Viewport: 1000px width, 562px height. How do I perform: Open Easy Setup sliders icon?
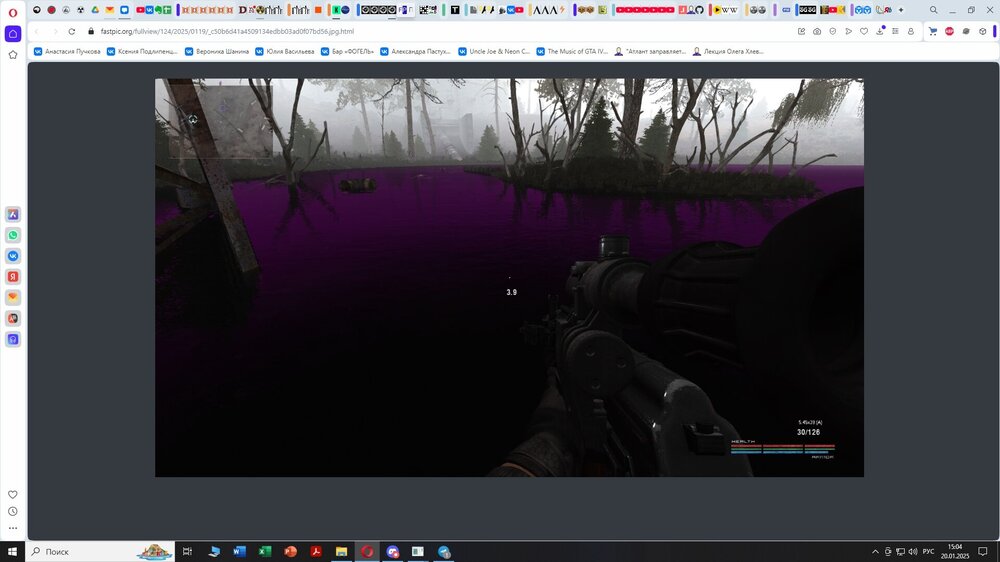[x=895, y=31]
